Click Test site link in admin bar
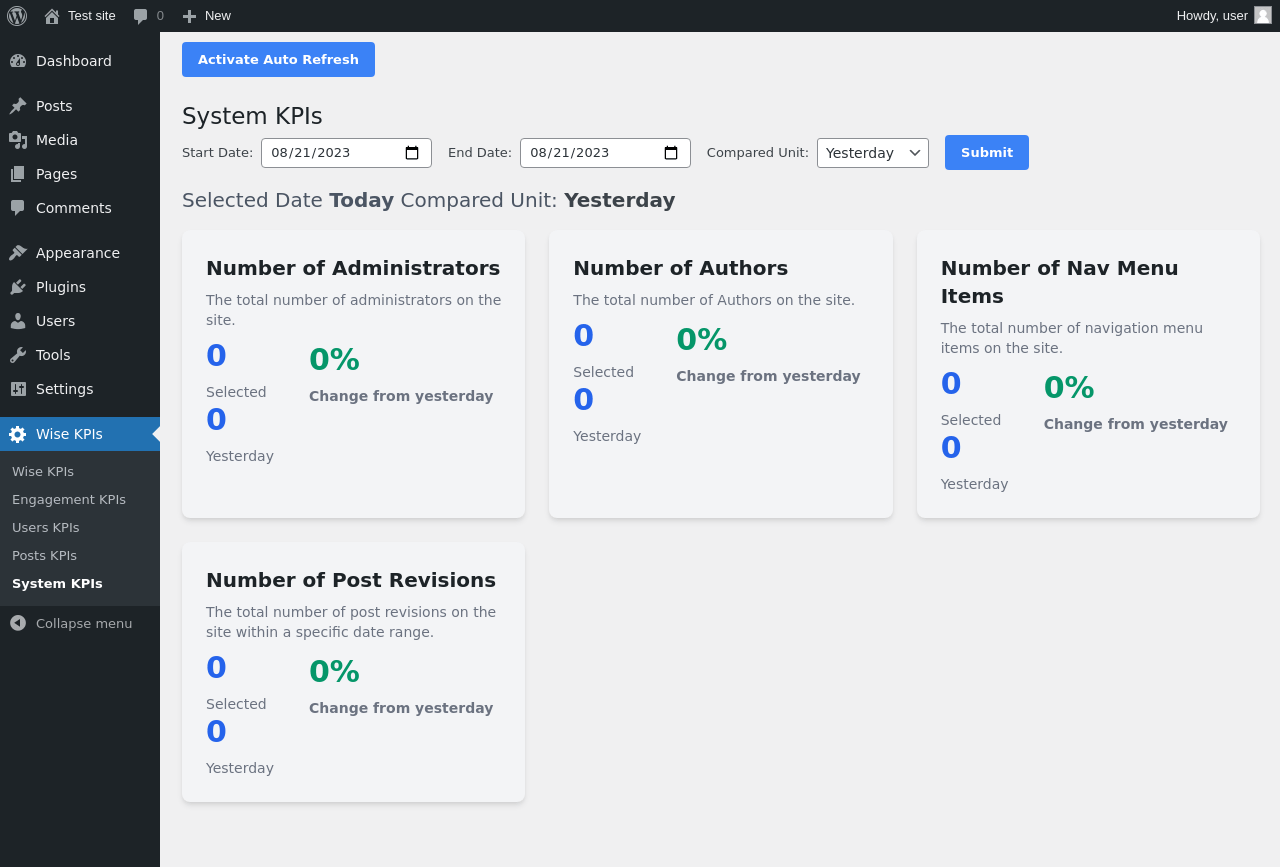The image size is (1280, 867). coord(80,16)
